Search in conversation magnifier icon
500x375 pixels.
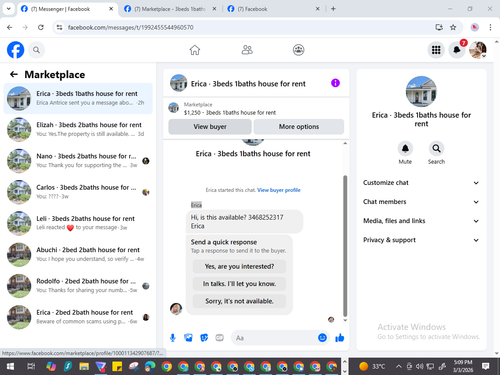click(x=436, y=148)
